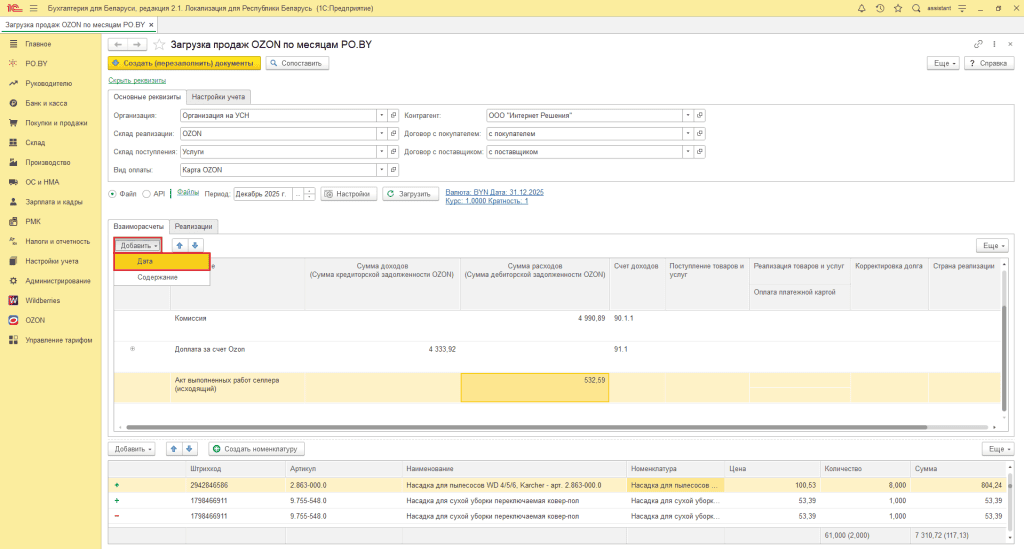Open Договор с покупателем dropdown
This screenshot has height=549, width=1024.
pos(688,134)
